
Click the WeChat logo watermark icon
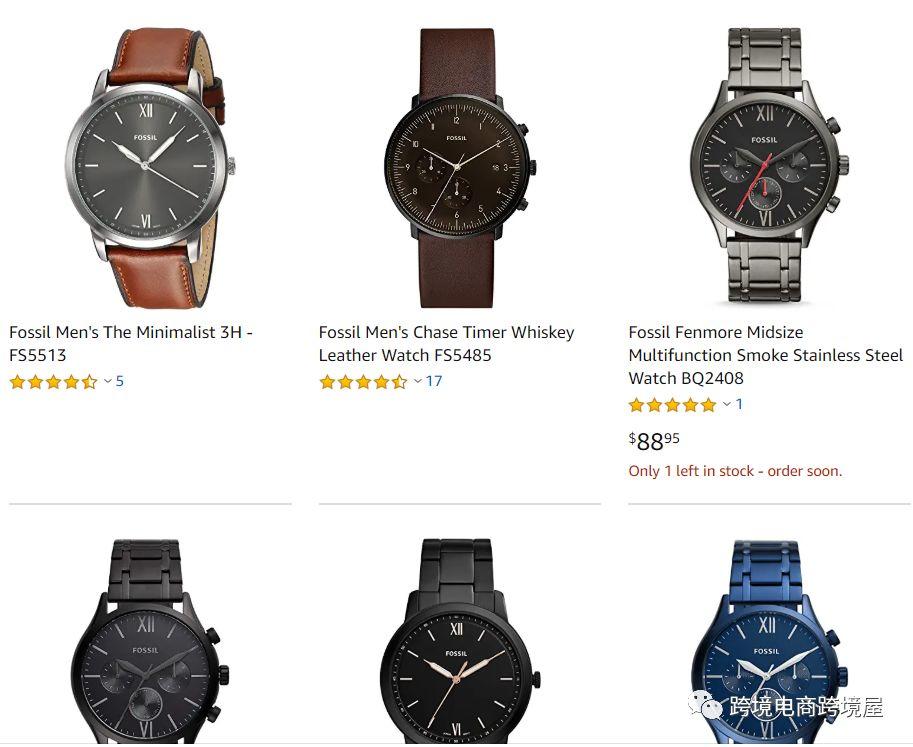tap(706, 704)
